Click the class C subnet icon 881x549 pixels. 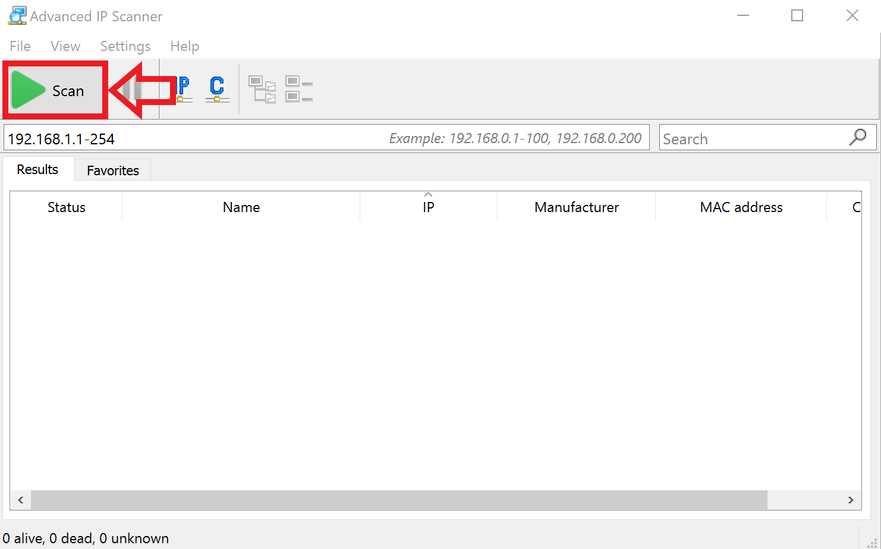[x=217, y=90]
